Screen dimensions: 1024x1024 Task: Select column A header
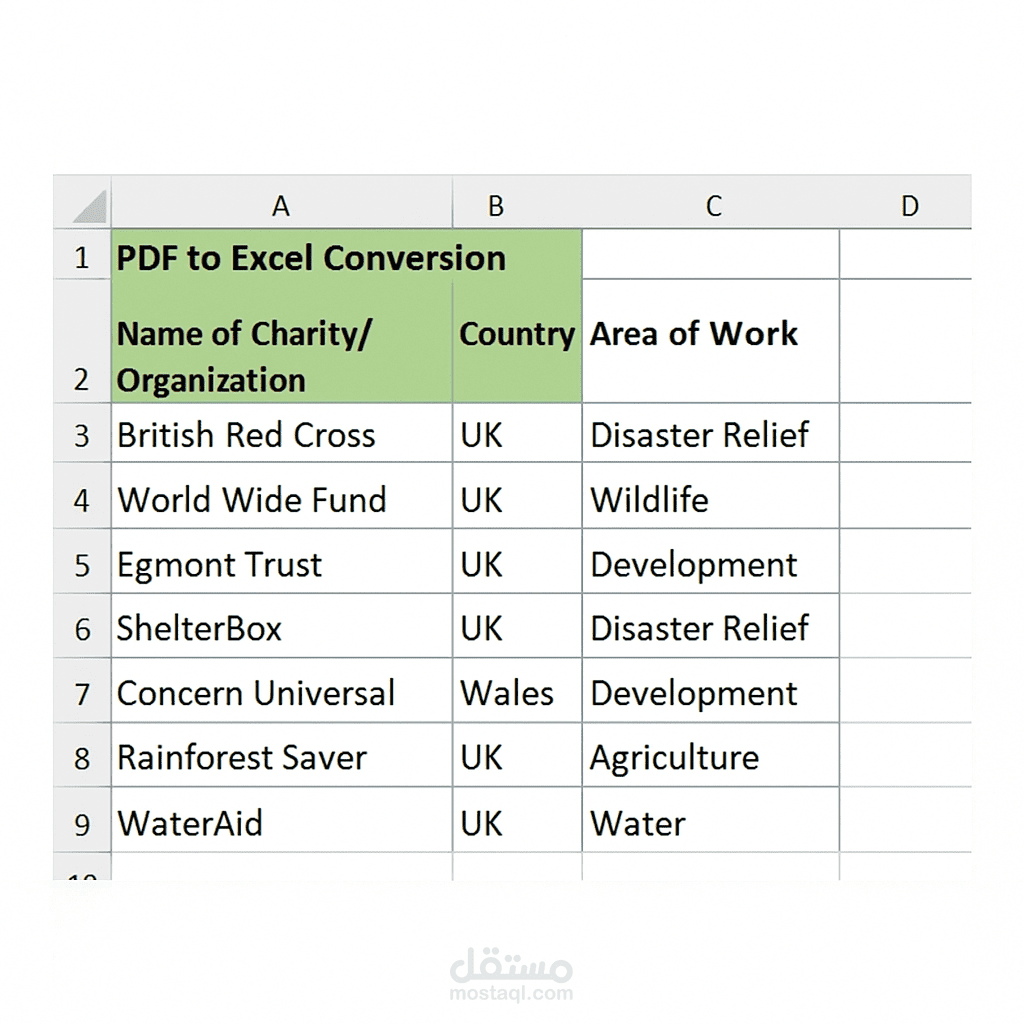(281, 205)
